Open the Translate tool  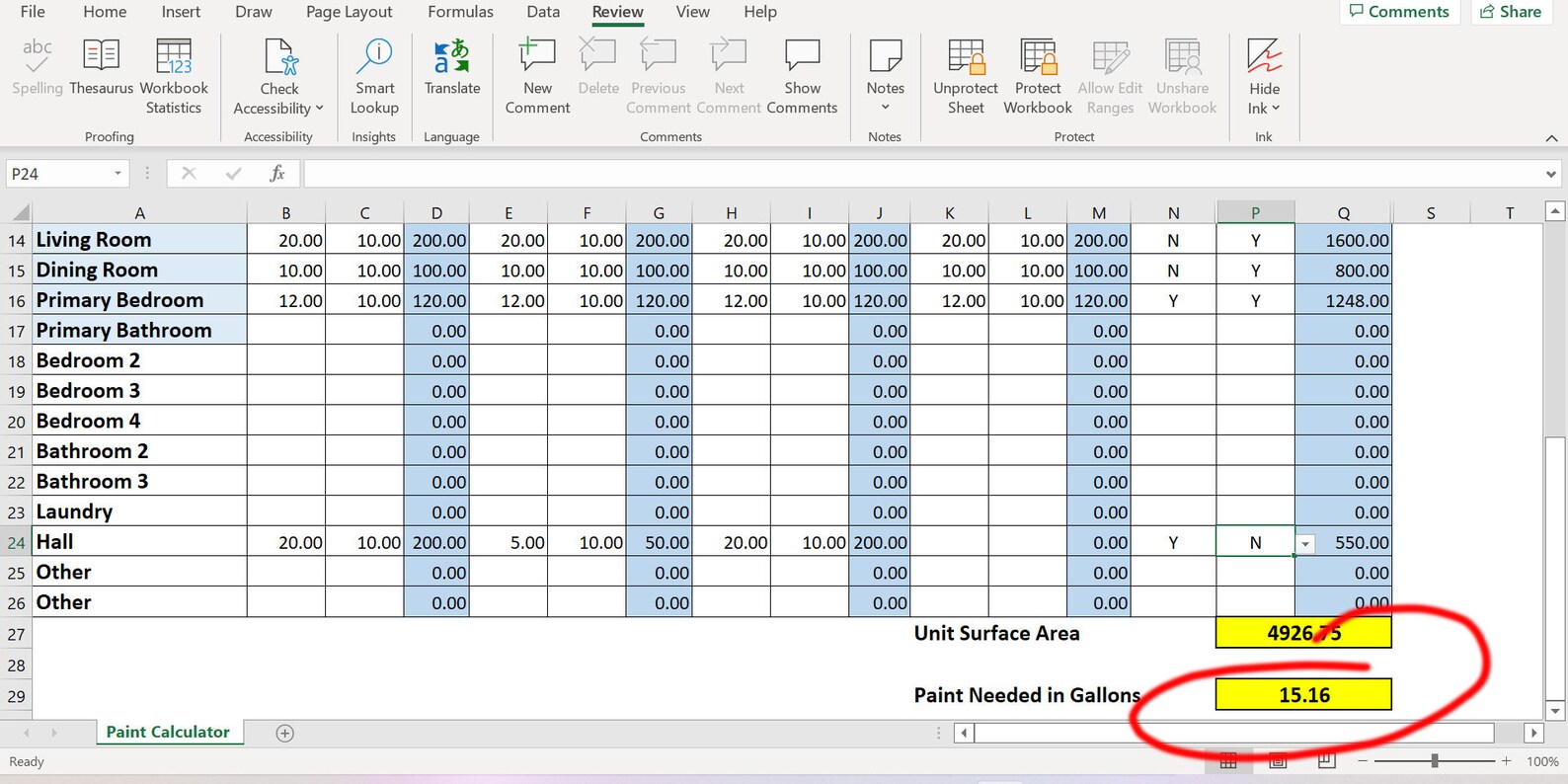(452, 67)
